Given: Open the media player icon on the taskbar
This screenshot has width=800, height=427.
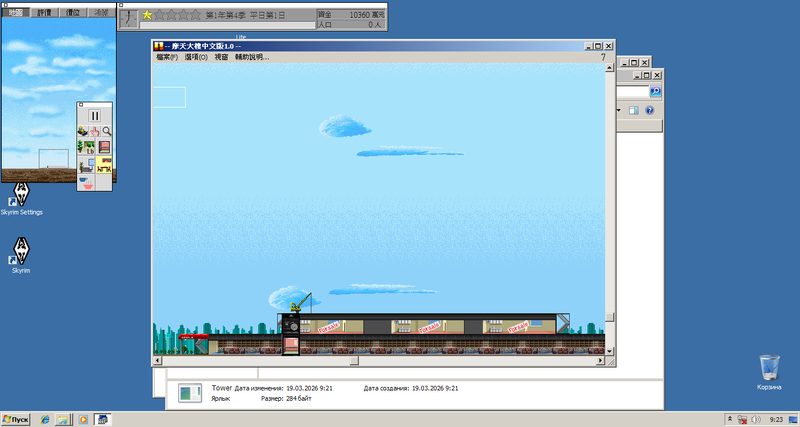Looking at the screenshot, I should (83, 419).
